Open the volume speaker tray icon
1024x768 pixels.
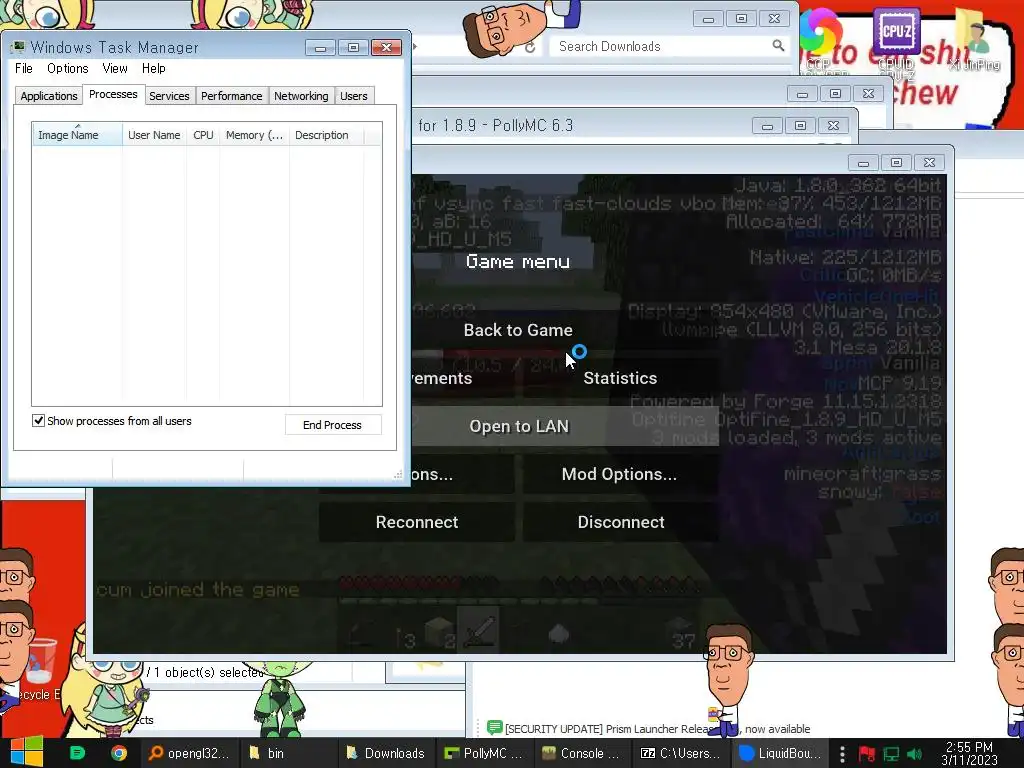point(915,754)
